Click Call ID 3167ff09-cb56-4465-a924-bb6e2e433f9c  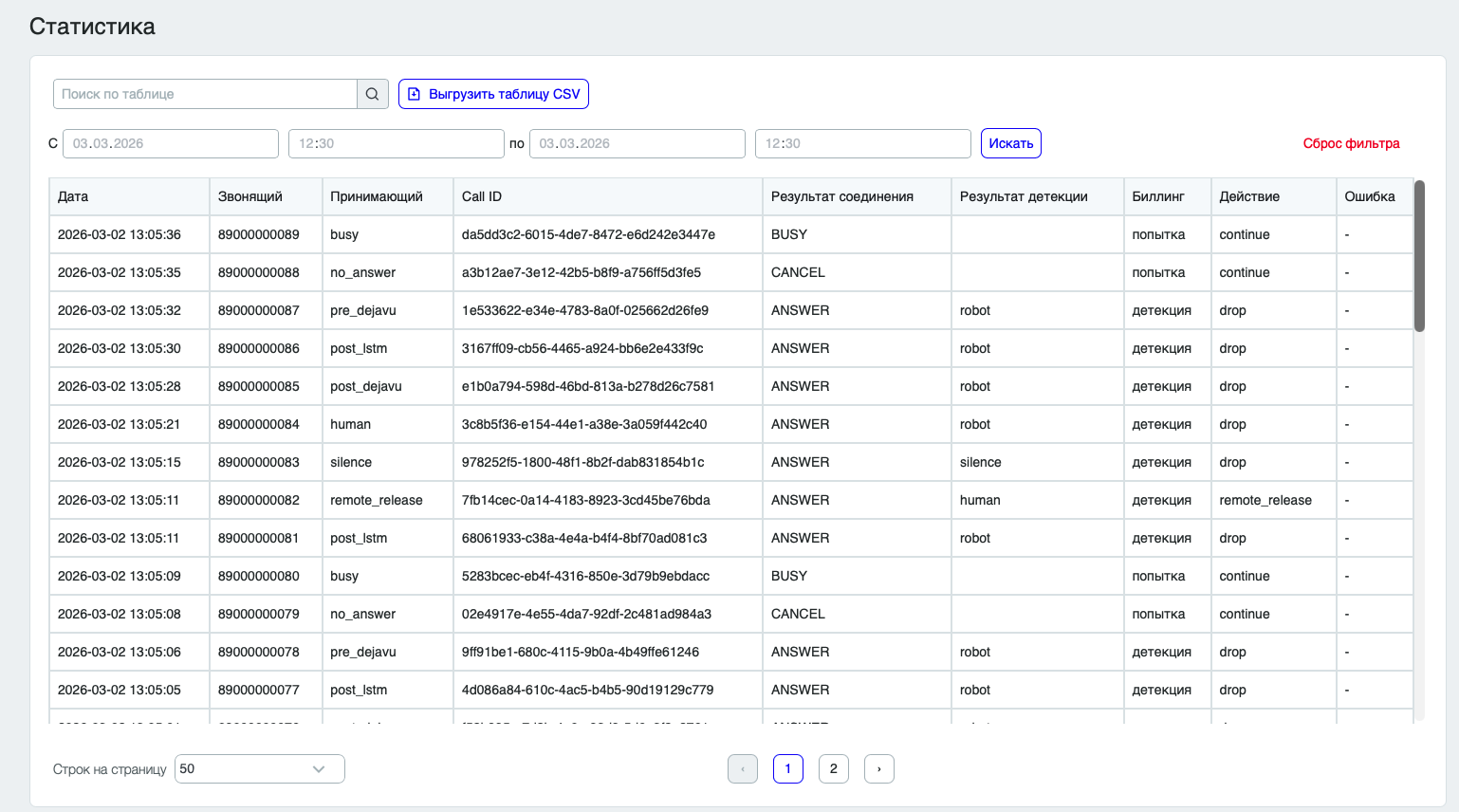pos(582,348)
